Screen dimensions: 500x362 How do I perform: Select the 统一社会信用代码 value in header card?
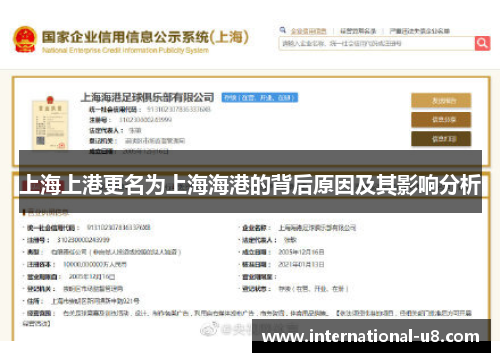[179, 109]
